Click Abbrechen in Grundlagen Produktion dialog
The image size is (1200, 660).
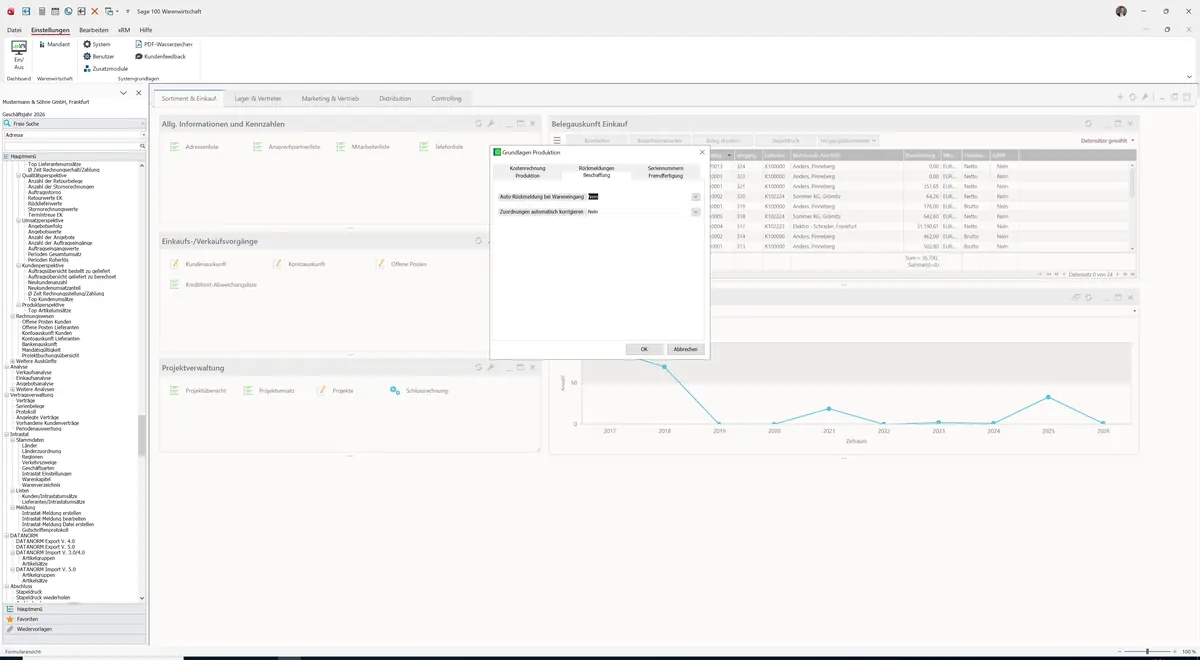pyautogui.click(x=685, y=349)
